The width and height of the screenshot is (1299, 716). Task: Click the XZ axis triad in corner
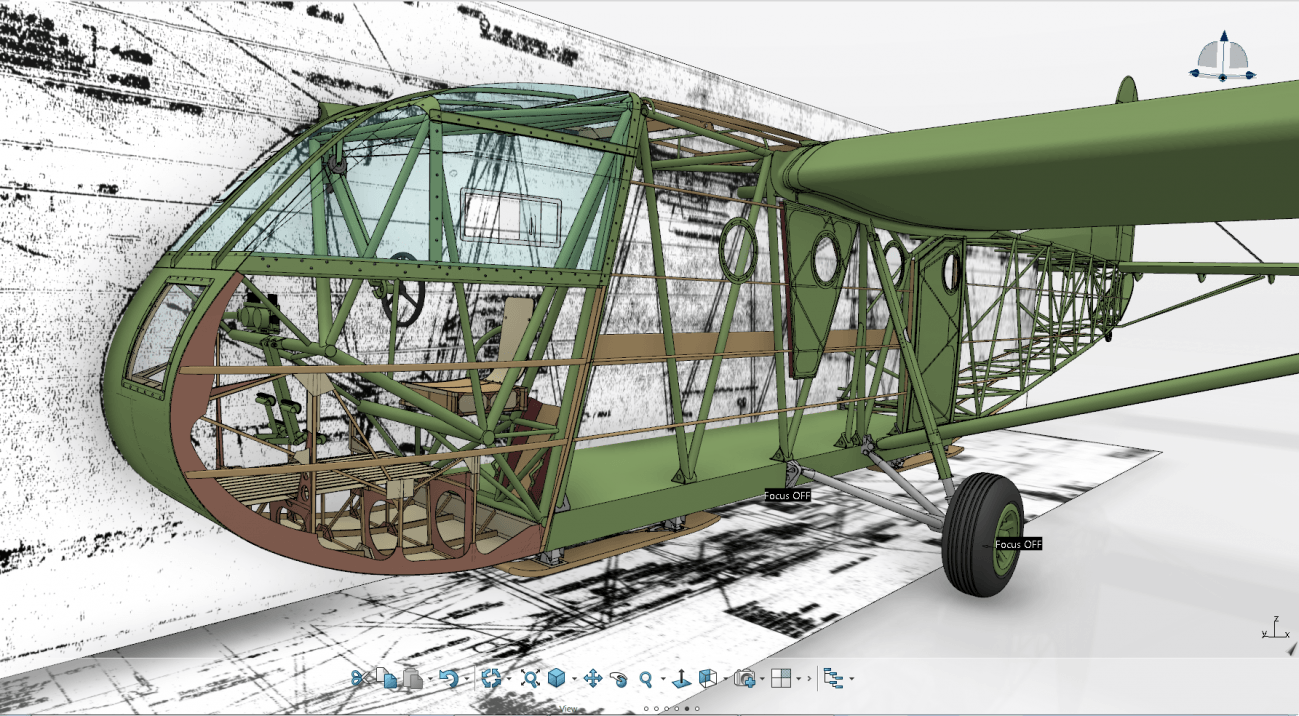tap(1273, 628)
